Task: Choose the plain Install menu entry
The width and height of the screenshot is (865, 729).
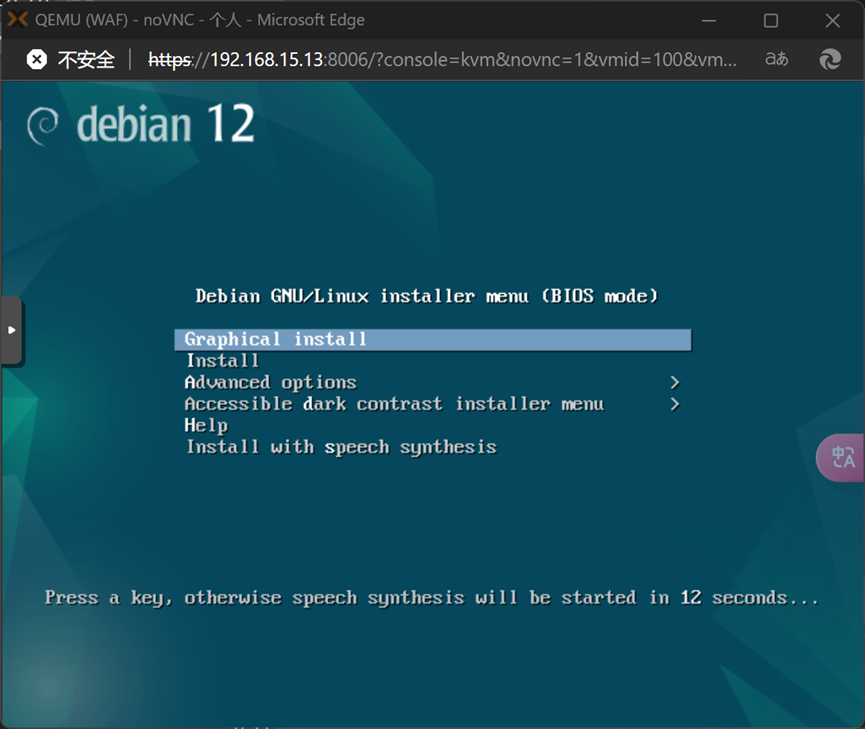Action: point(222,361)
